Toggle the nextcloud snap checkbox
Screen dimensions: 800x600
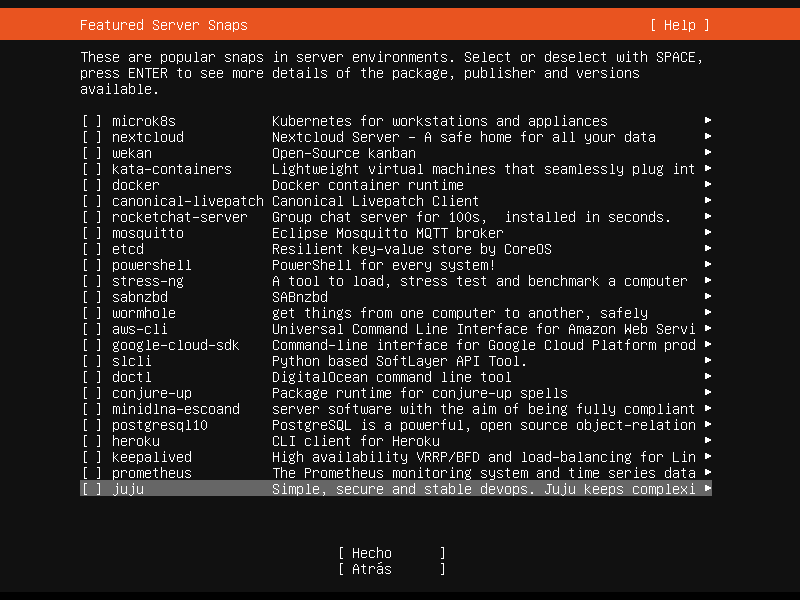tap(92, 137)
